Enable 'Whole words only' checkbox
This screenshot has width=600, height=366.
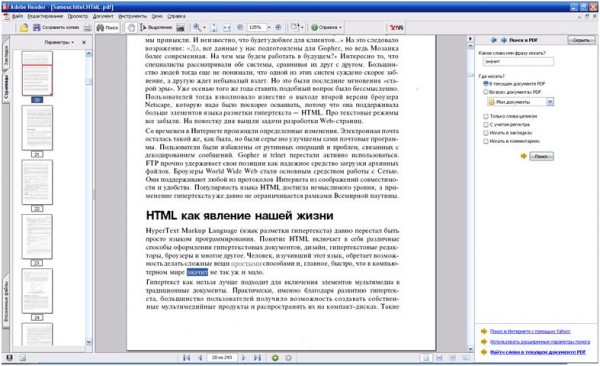tap(486, 116)
